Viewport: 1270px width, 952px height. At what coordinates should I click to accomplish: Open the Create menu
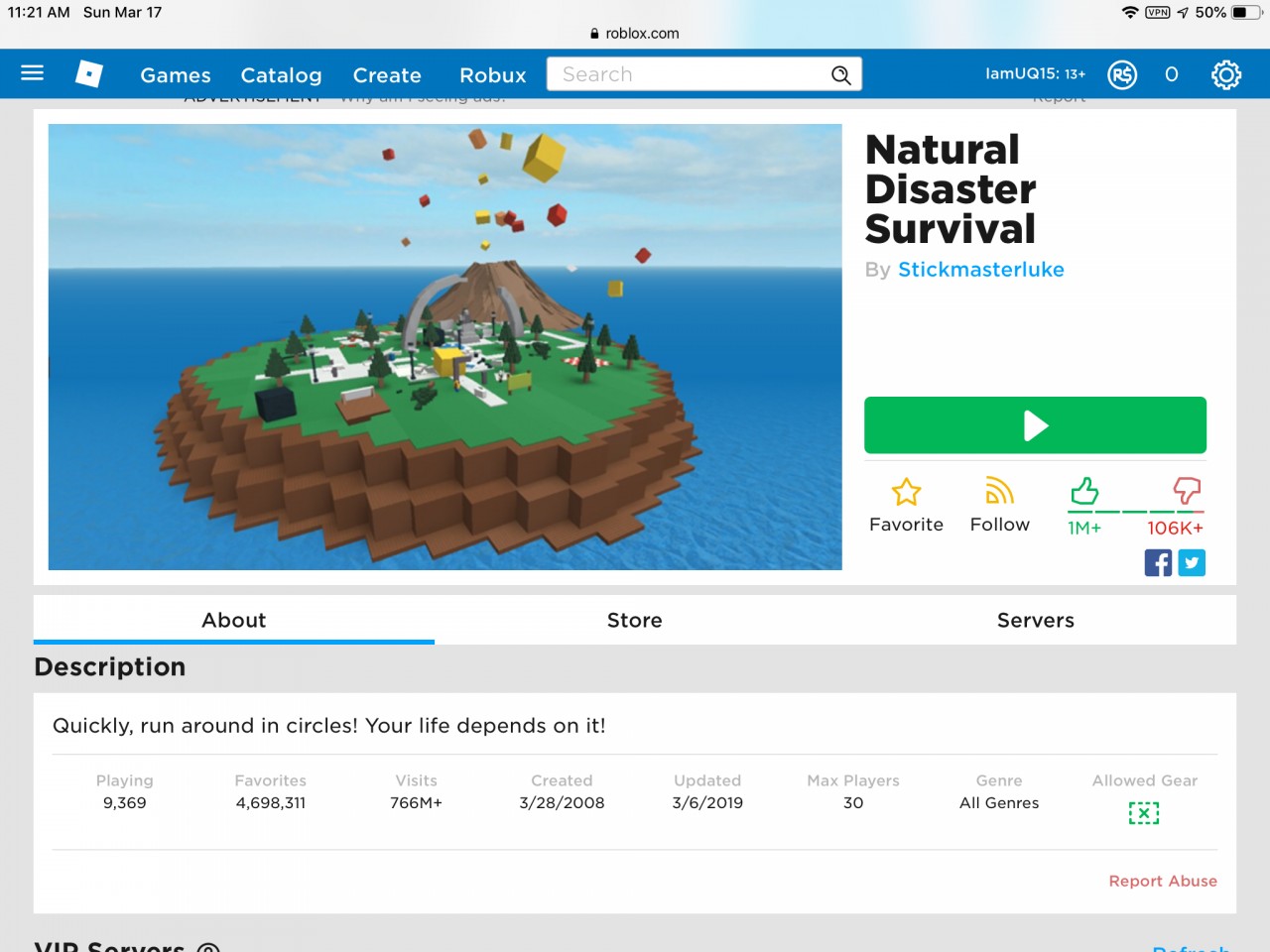[387, 75]
